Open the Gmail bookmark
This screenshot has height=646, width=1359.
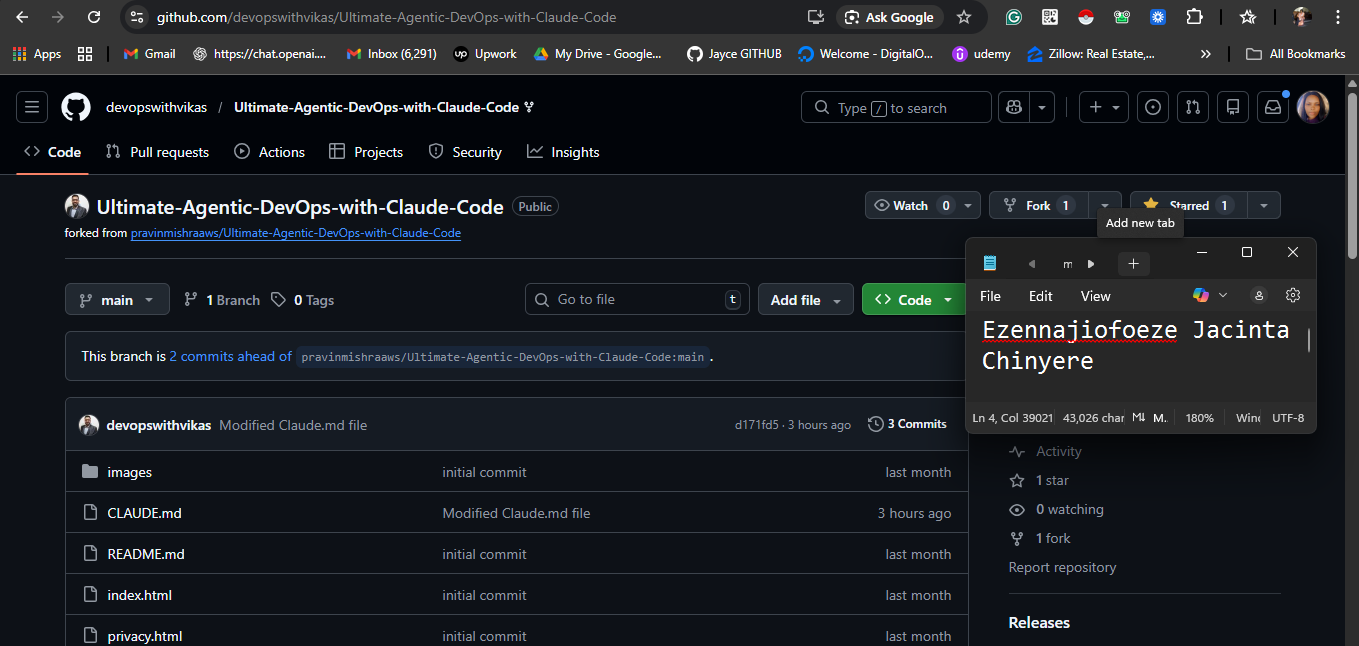tap(149, 54)
